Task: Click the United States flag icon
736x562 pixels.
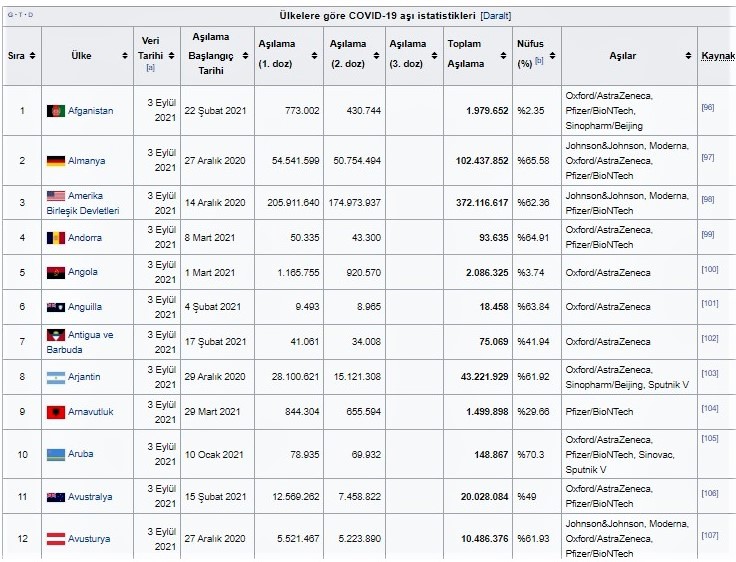Action: pyautogui.click(x=56, y=196)
